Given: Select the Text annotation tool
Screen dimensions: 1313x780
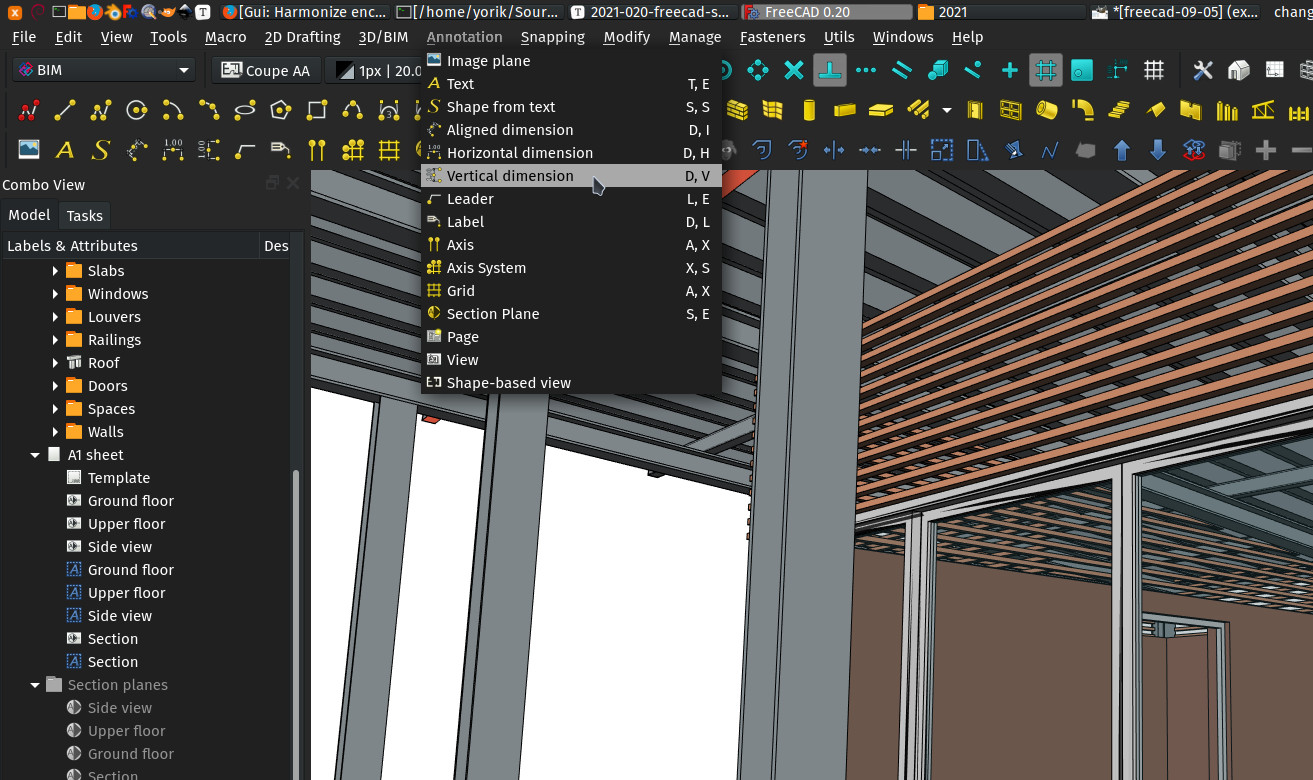Looking at the screenshot, I should 65,150.
